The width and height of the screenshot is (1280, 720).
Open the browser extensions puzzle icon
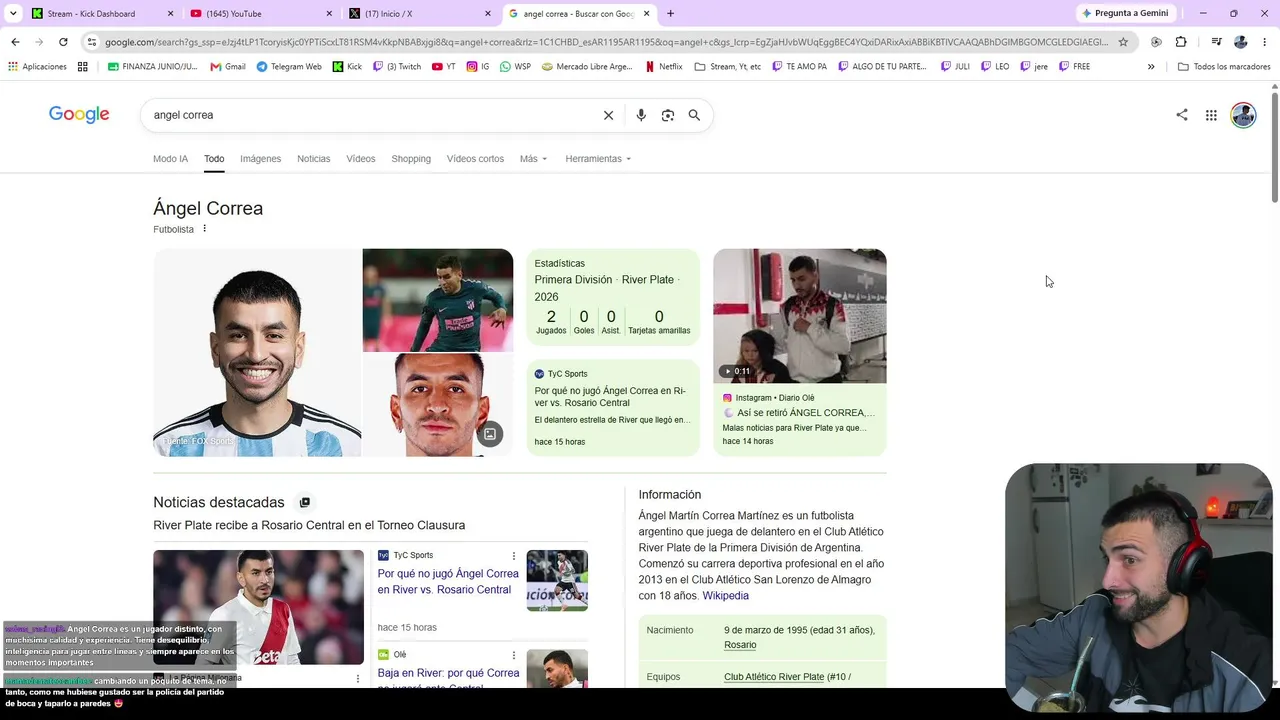coord(1181,42)
